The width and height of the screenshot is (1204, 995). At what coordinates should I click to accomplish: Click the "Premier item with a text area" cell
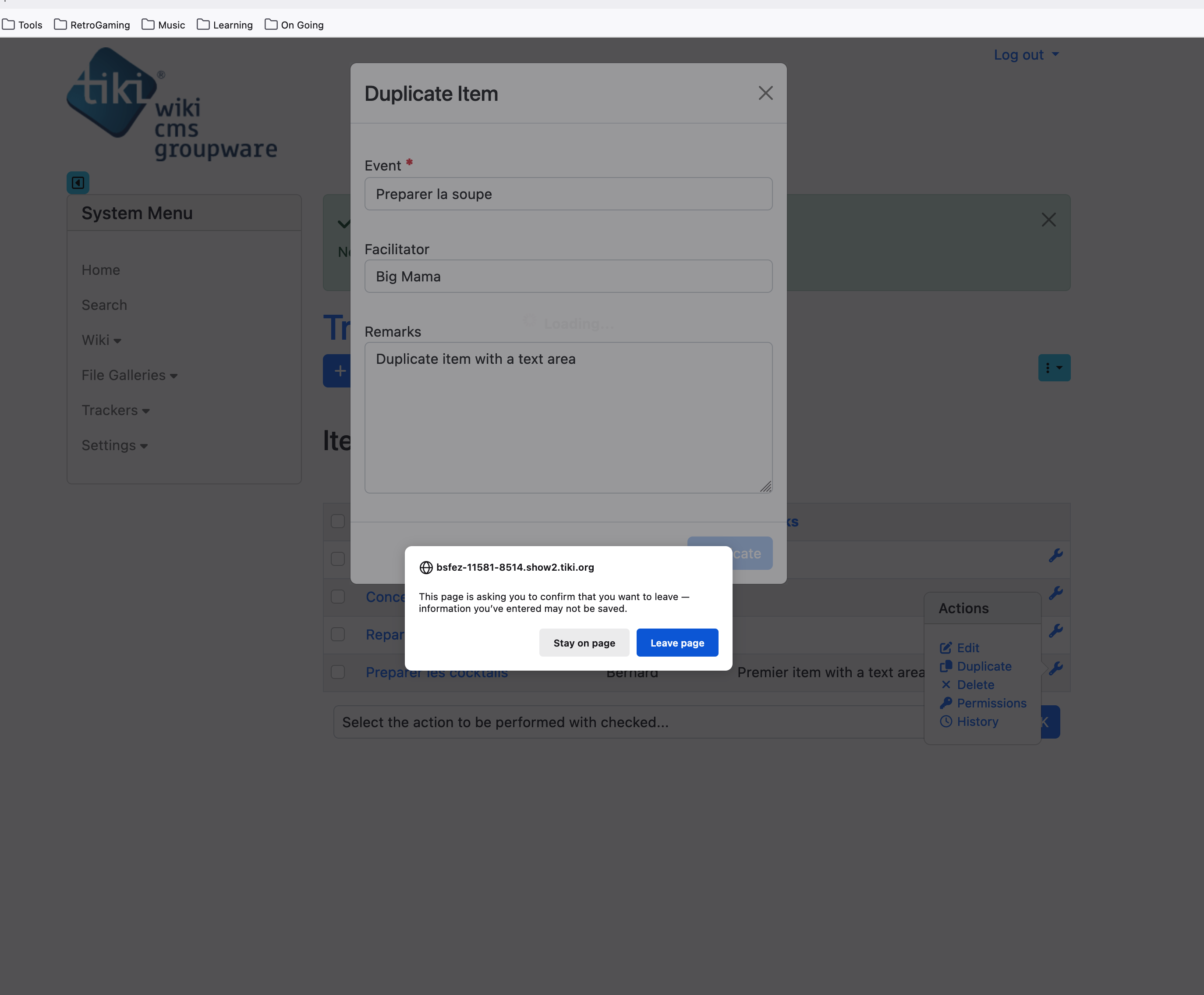831,672
